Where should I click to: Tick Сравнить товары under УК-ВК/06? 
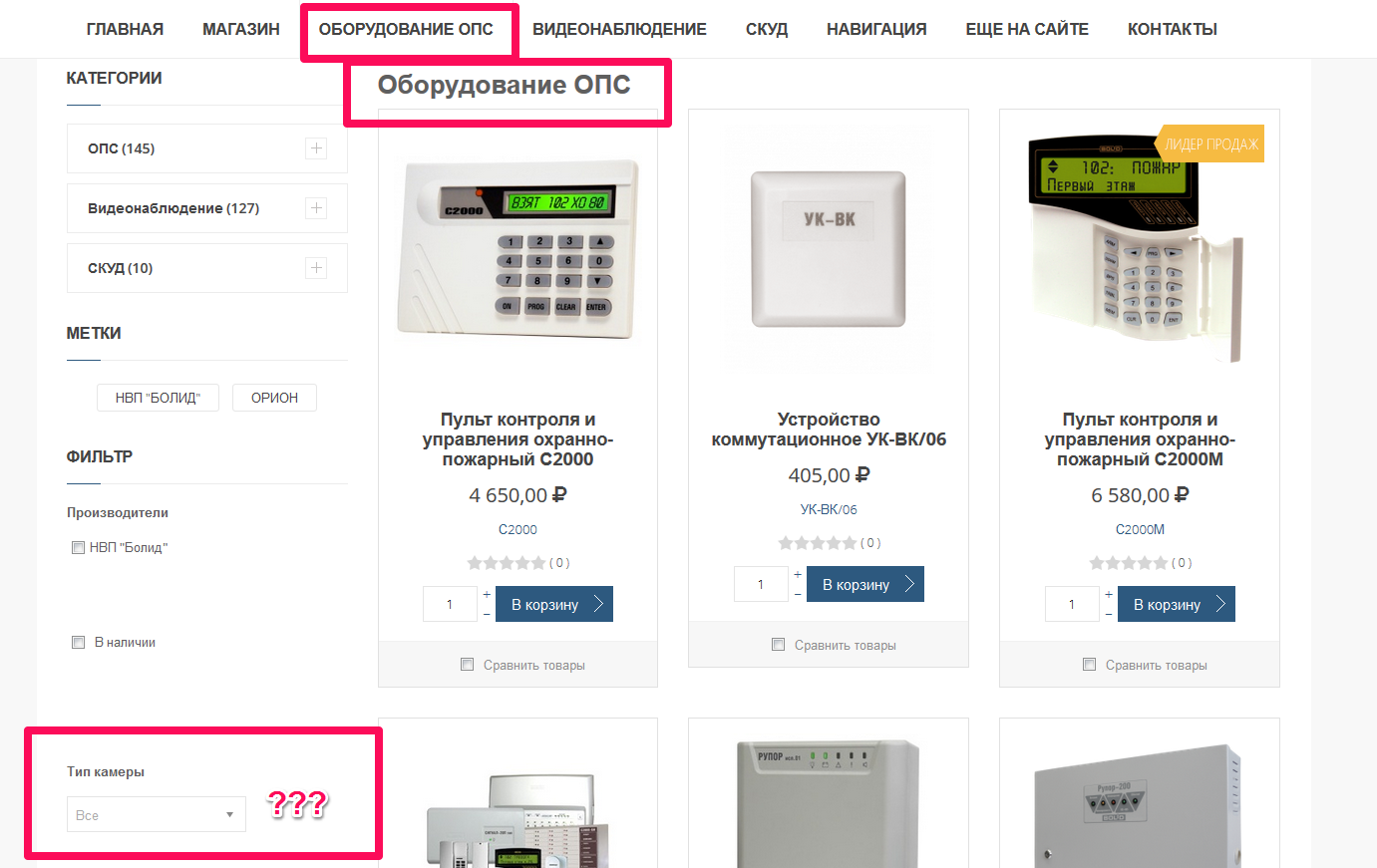point(778,644)
